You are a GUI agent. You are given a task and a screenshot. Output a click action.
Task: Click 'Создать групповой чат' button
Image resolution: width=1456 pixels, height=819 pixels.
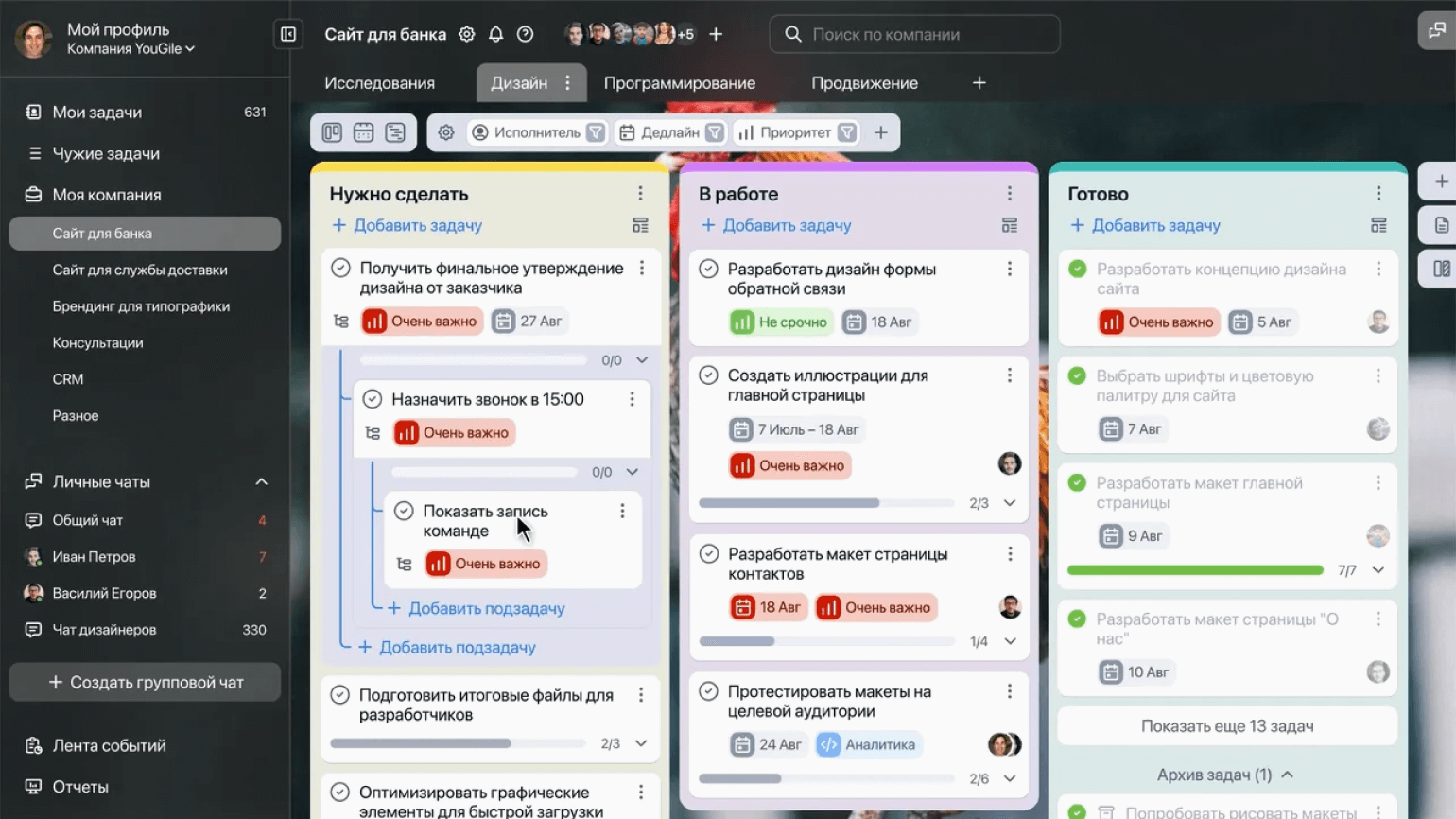click(x=145, y=682)
